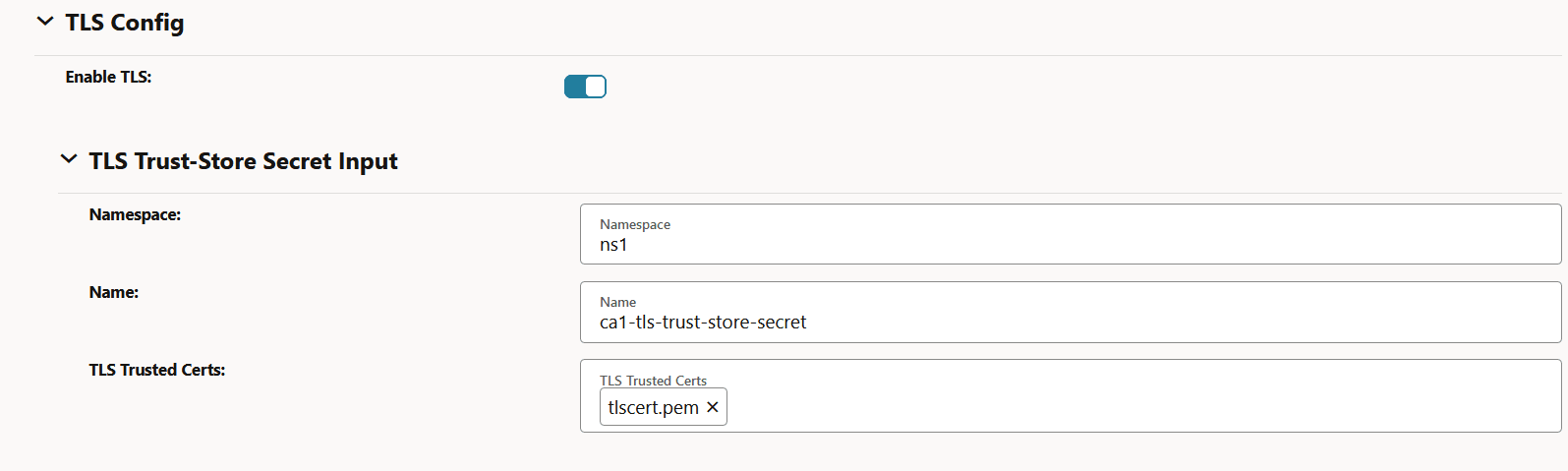The height and width of the screenshot is (471, 1568).
Task: Click the TLS Config section heading
Action: coord(125,23)
